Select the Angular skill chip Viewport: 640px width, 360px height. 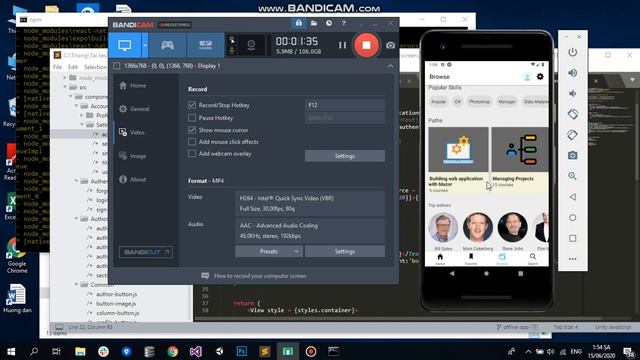[x=438, y=102]
